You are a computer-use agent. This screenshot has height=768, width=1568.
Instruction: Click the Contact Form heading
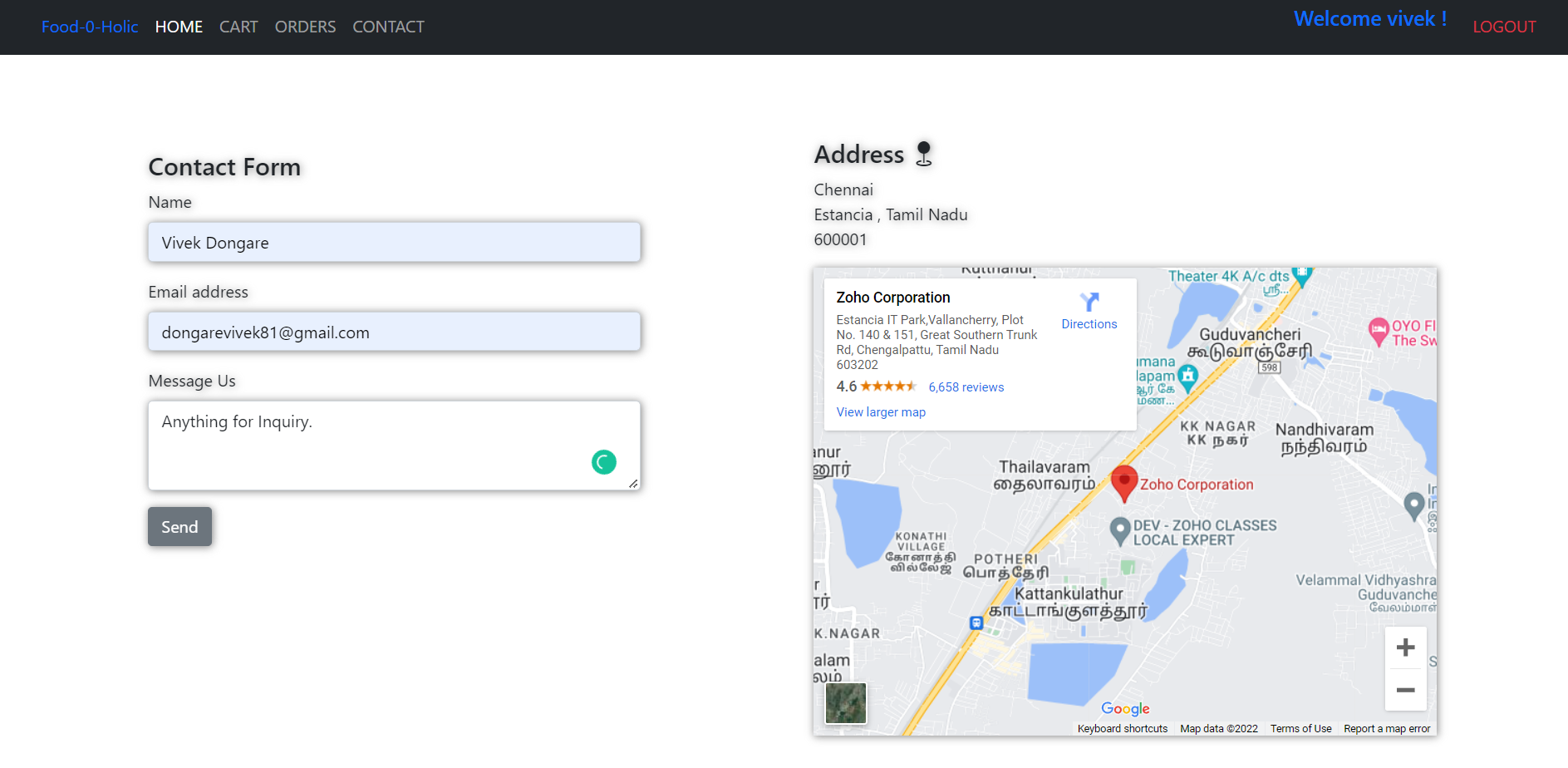coord(224,167)
